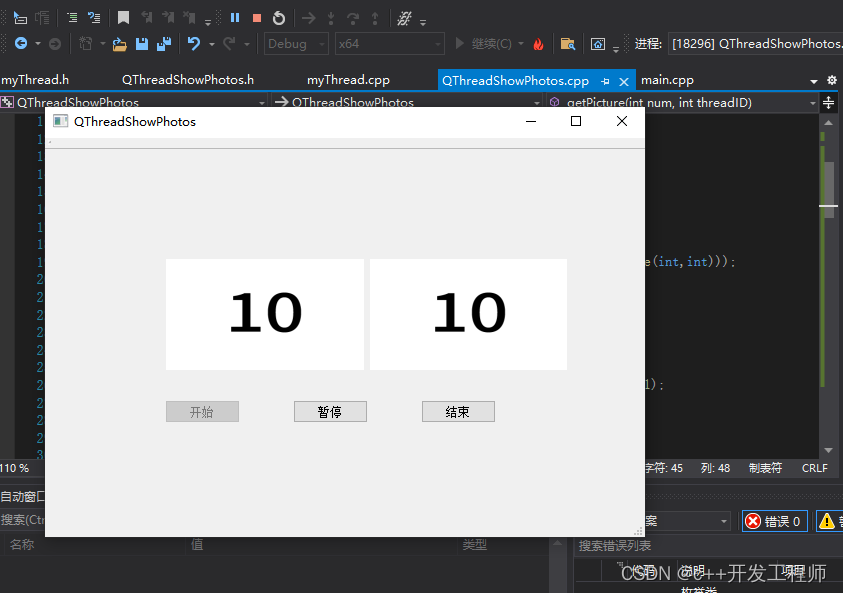Click the Save All icon
This screenshot has width=843, height=593.
[163, 43]
